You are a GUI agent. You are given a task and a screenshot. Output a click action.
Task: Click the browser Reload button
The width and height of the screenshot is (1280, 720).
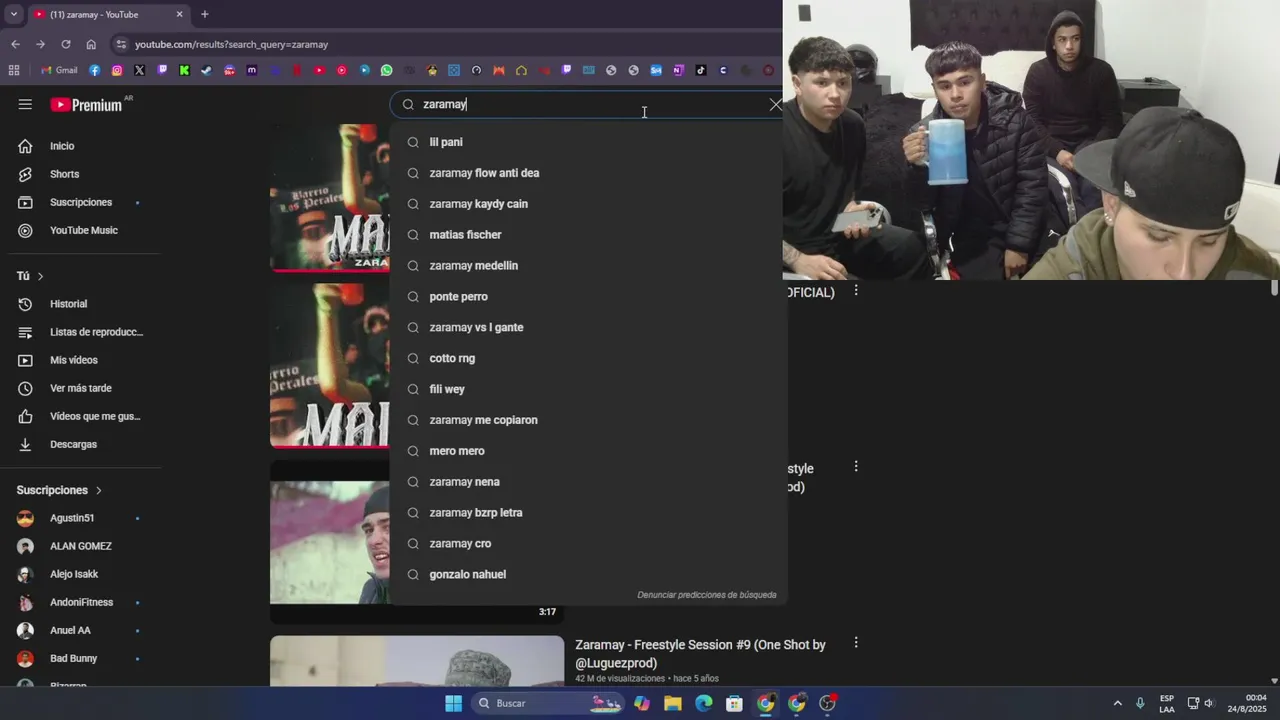pos(66,44)
